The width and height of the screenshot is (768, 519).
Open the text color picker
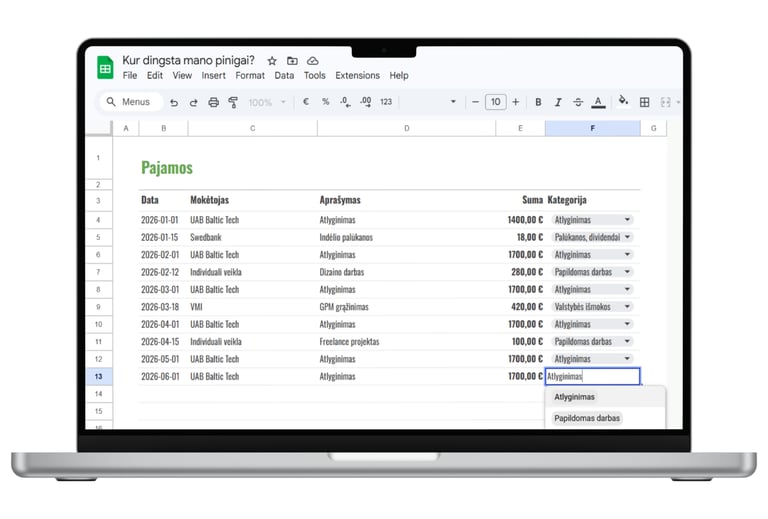pos(598,102)
